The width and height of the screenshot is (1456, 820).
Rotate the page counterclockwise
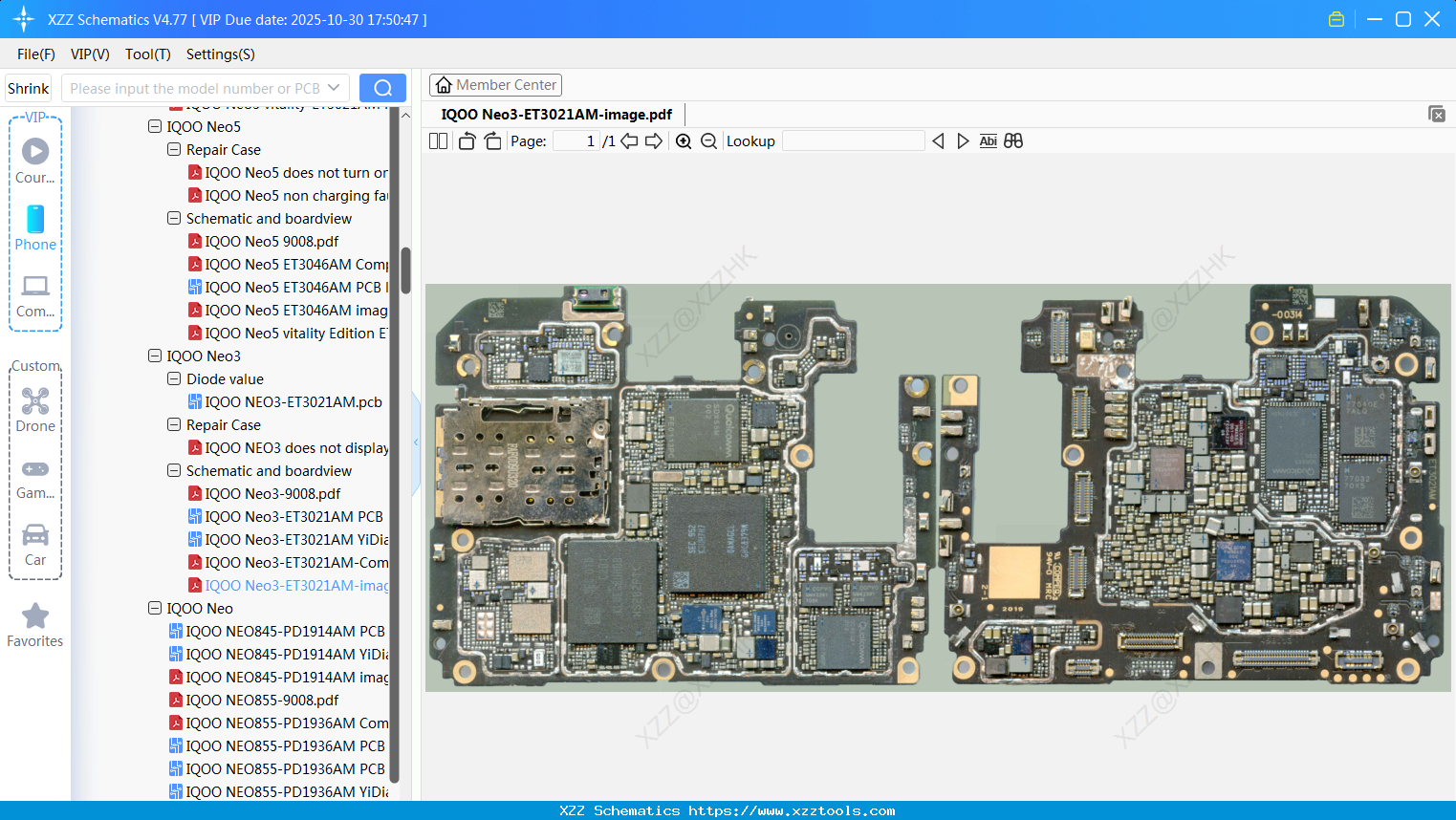click(x=467, y=141)
